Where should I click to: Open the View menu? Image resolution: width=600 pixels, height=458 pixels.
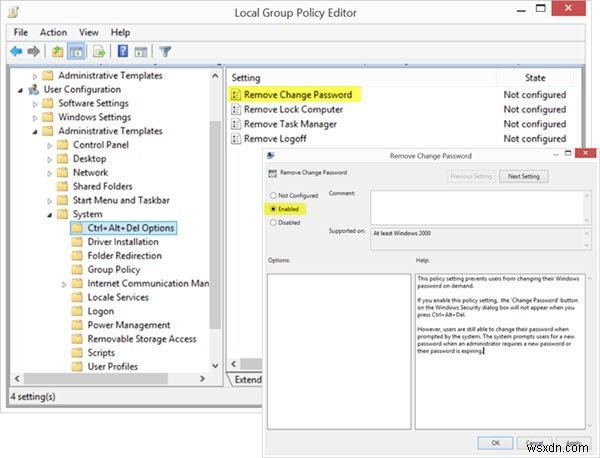pyautogui.click(x=89, y=33)
